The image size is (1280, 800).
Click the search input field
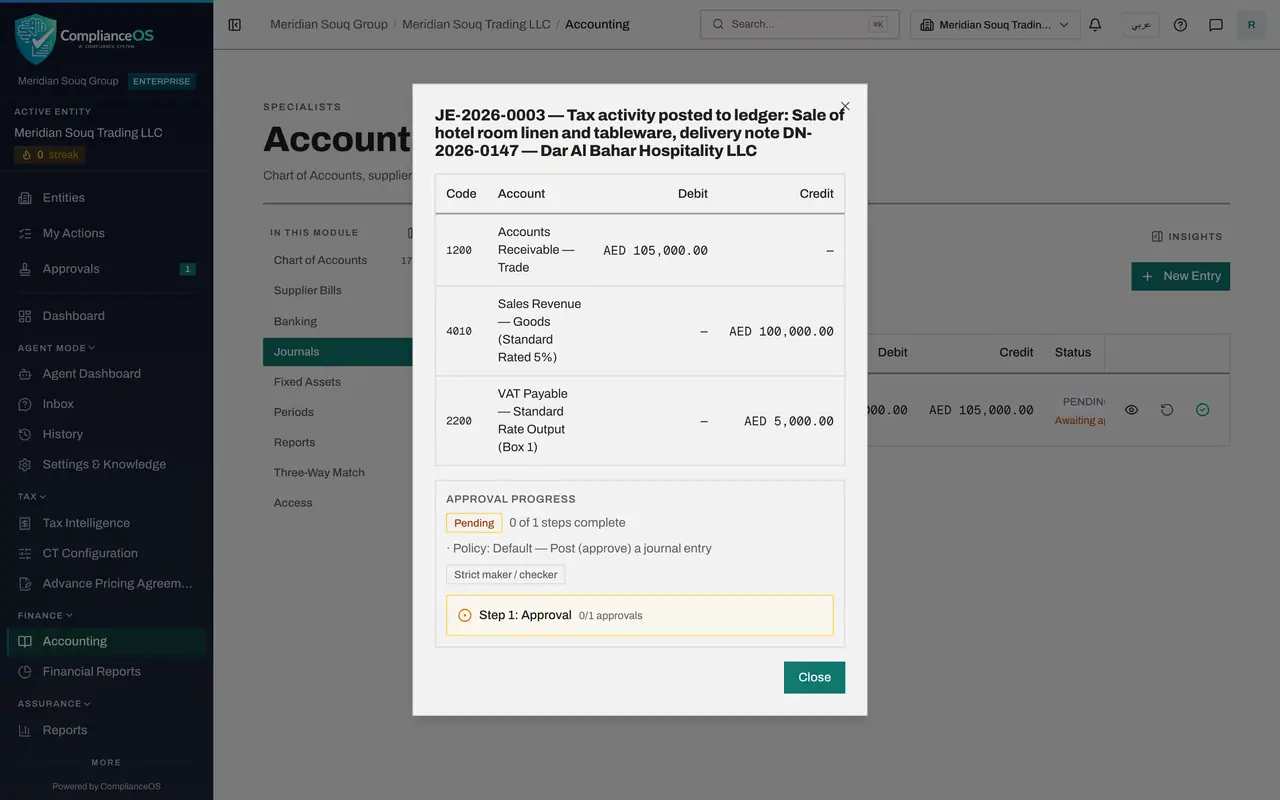799,25
